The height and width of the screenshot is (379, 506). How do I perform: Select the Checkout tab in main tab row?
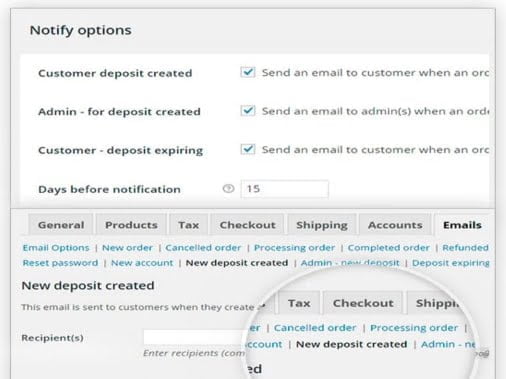point(248,225)
